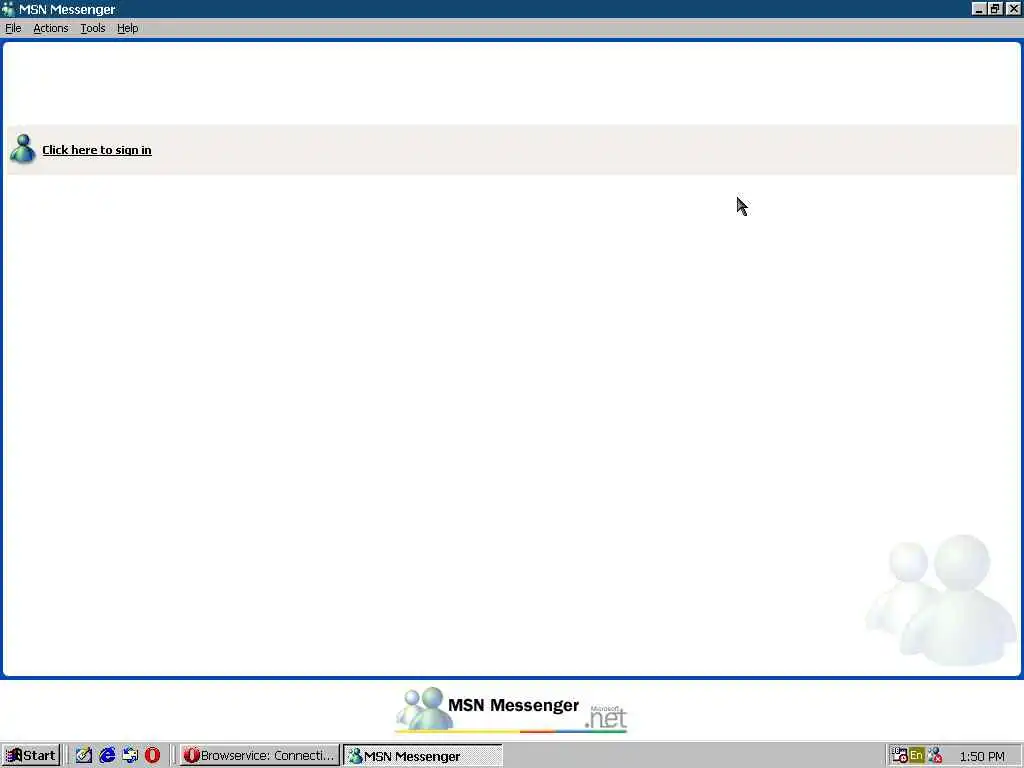Screen dimensions: 1024x768
Task: Launch Internet Explorer from quick launch
Action: (107, 756)
